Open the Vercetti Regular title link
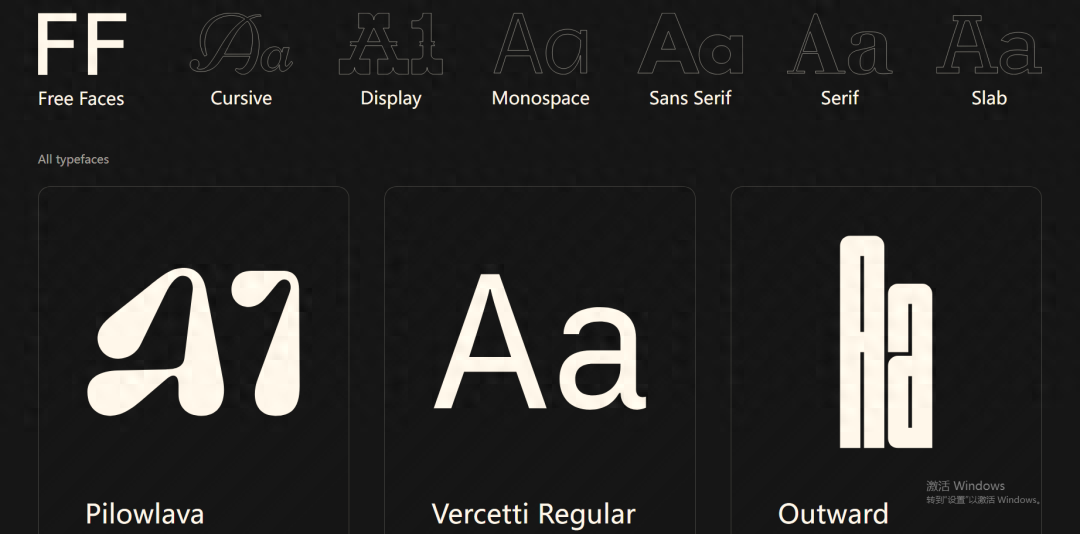 click(x=533, y=514)
